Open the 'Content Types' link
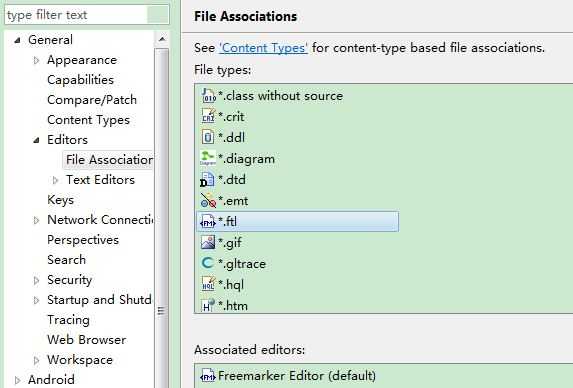573x388 pixels. click(x=263, y=48)
